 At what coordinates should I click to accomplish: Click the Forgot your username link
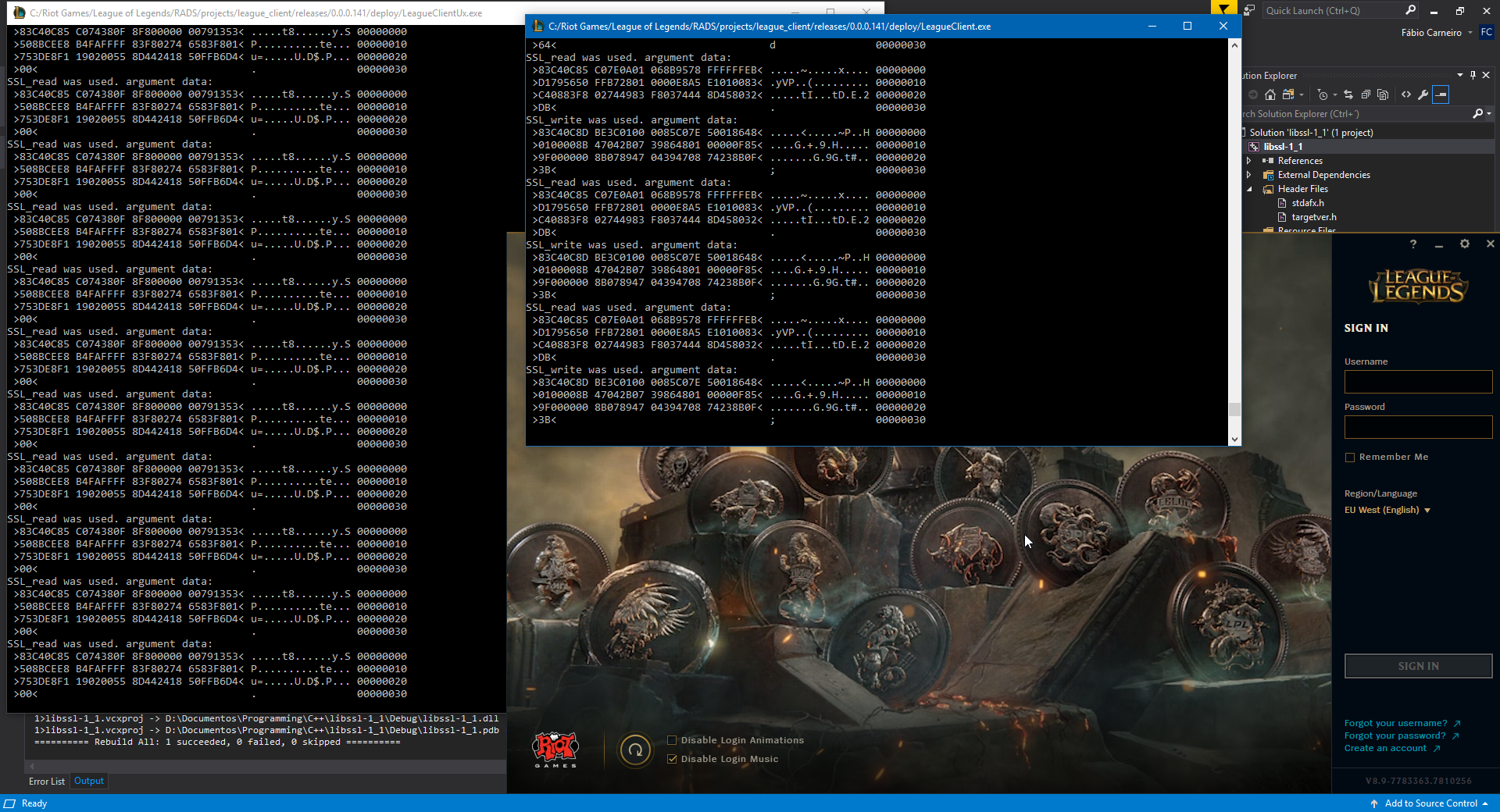(x=1402, y=723)
